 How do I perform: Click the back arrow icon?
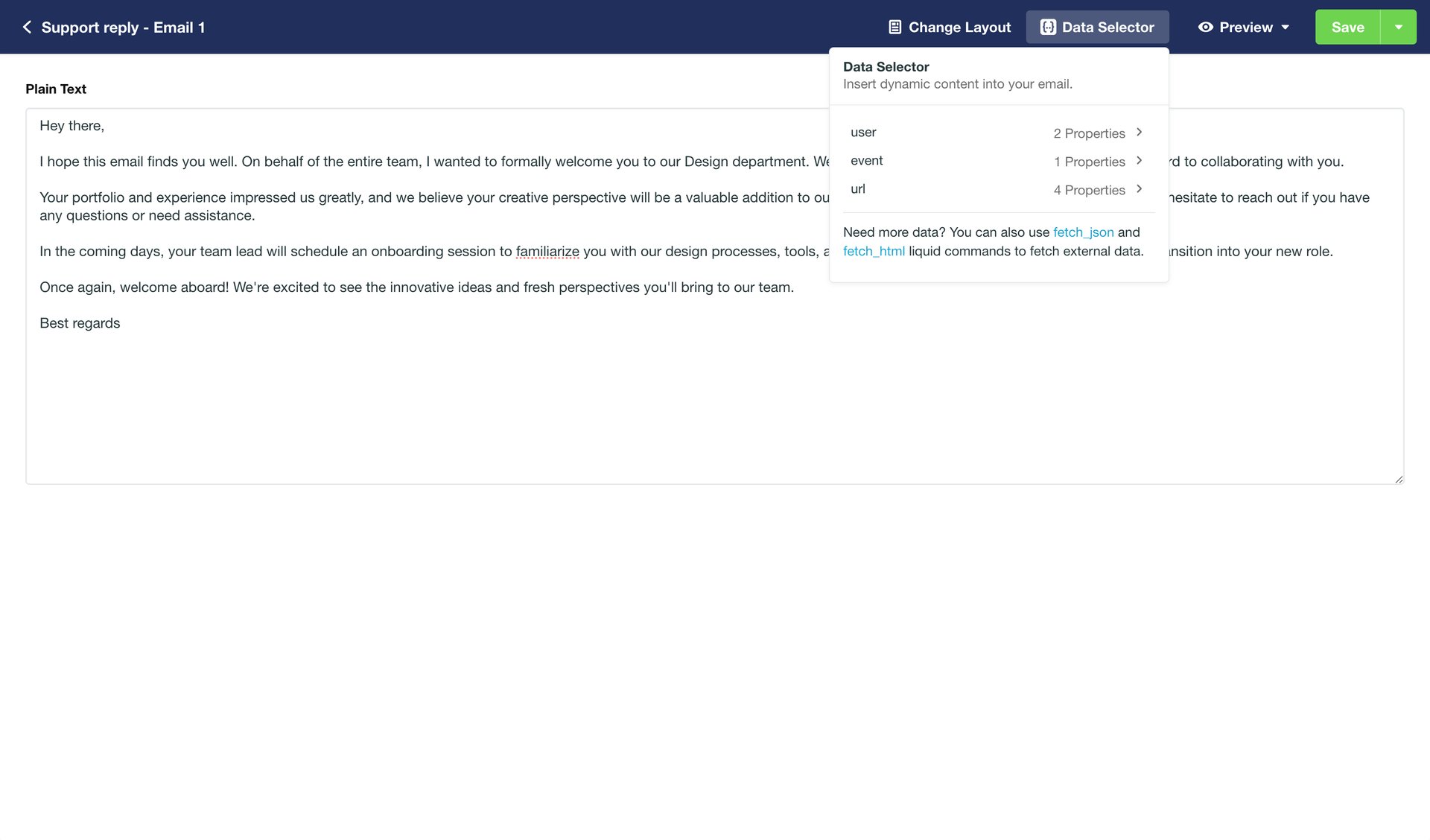point(27,28)
